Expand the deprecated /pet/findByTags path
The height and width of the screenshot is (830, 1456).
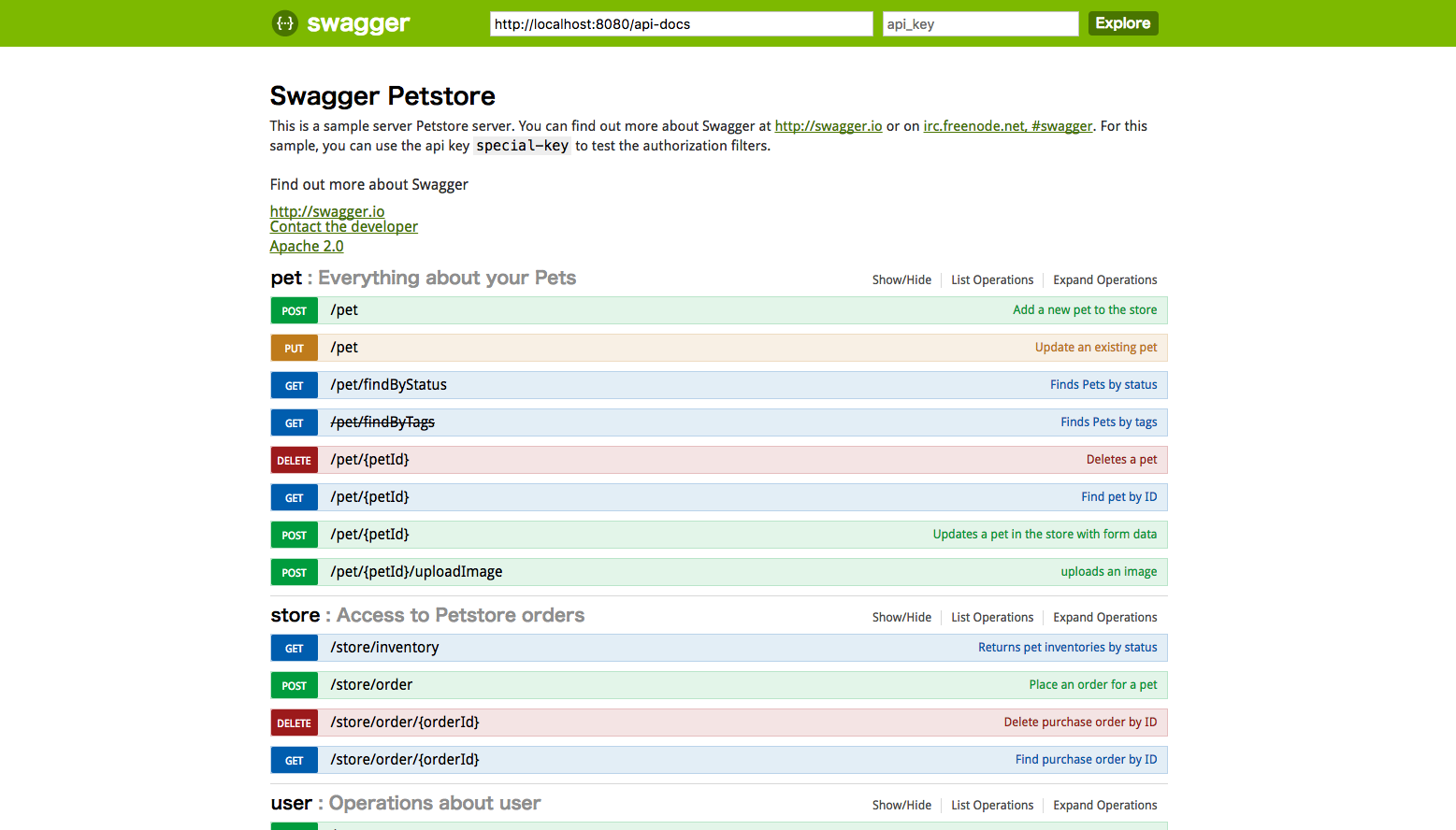pyautogui.click(x=382, y=422)
